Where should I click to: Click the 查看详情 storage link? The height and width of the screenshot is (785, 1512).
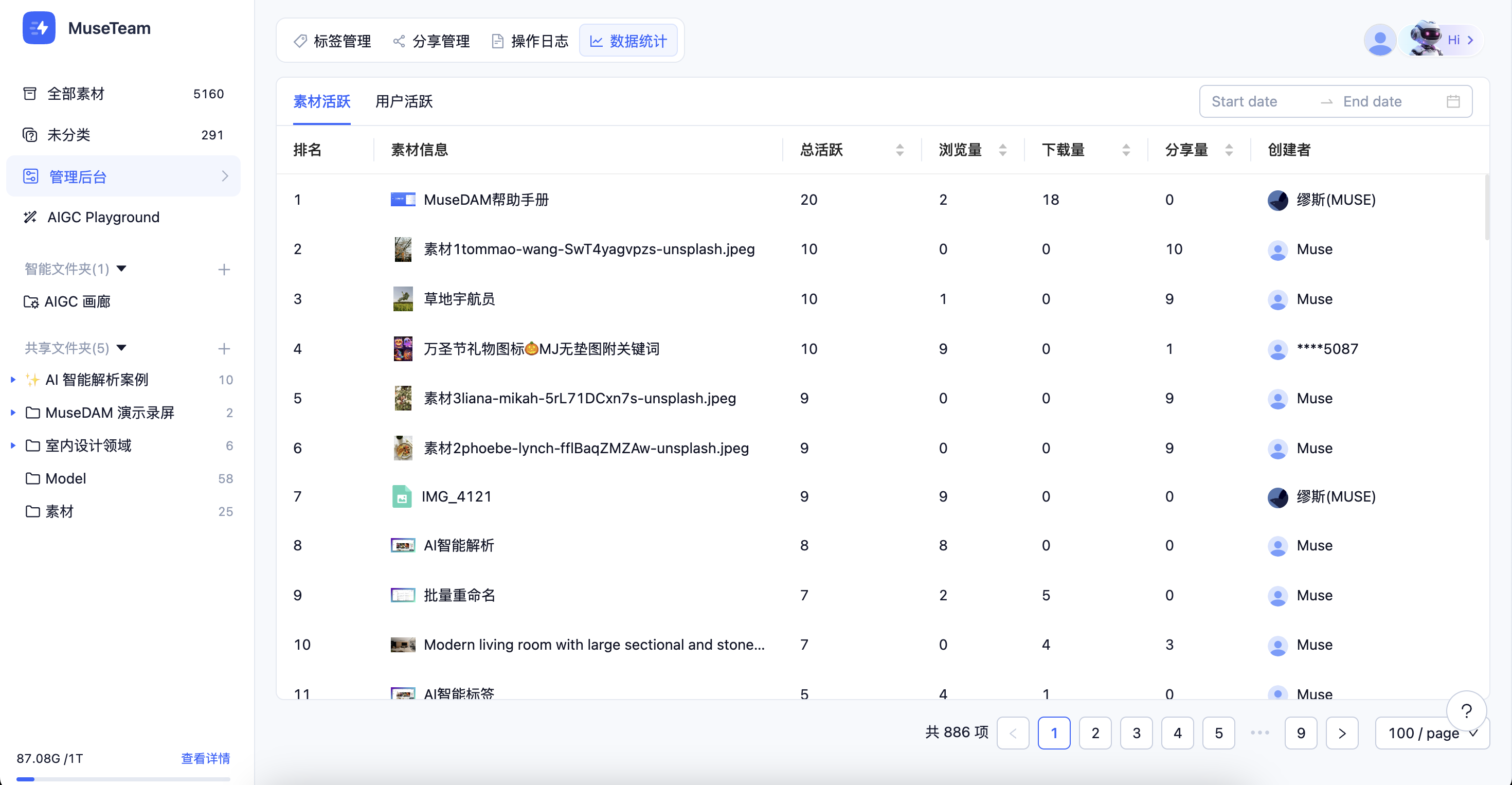[205, 758]
